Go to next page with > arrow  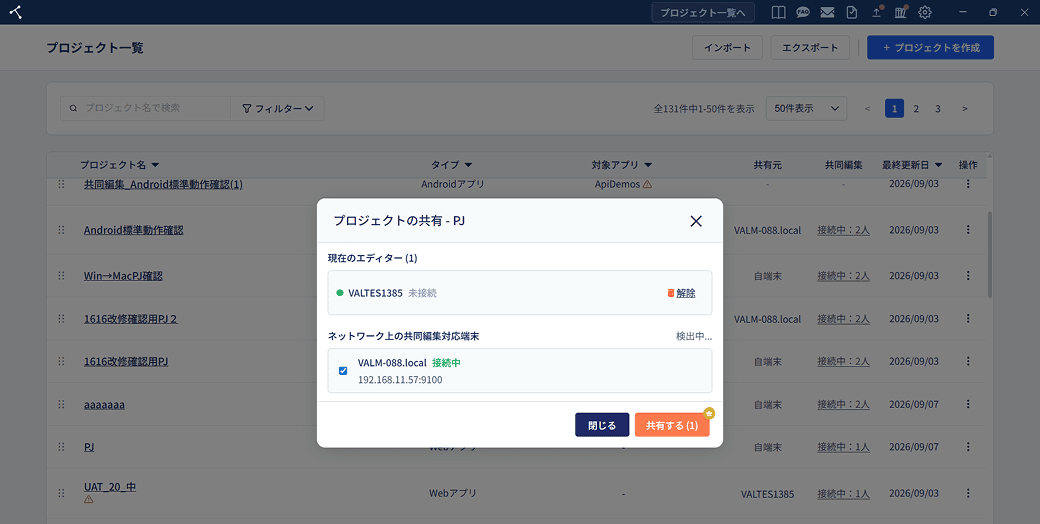pos(964,109)
